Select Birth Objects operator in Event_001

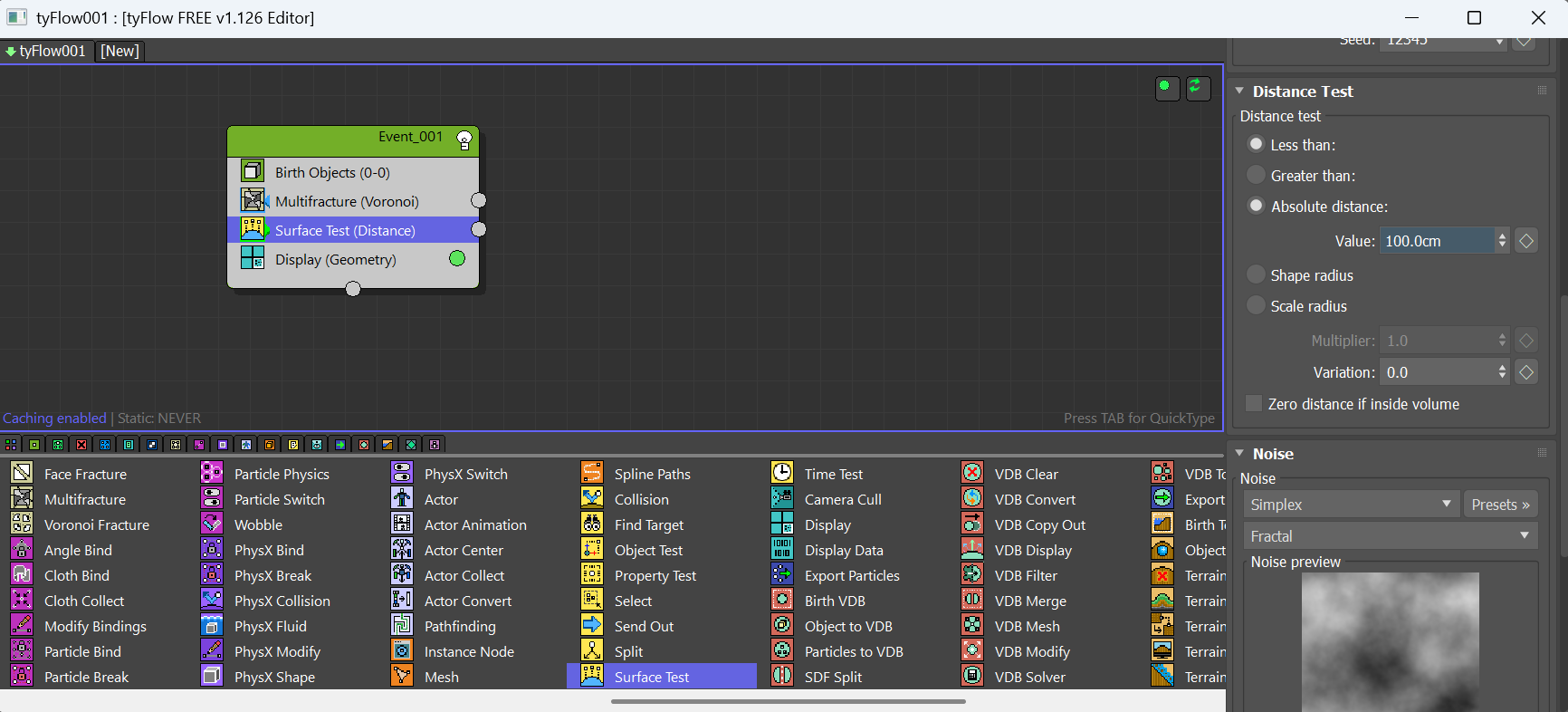point(353,172)
